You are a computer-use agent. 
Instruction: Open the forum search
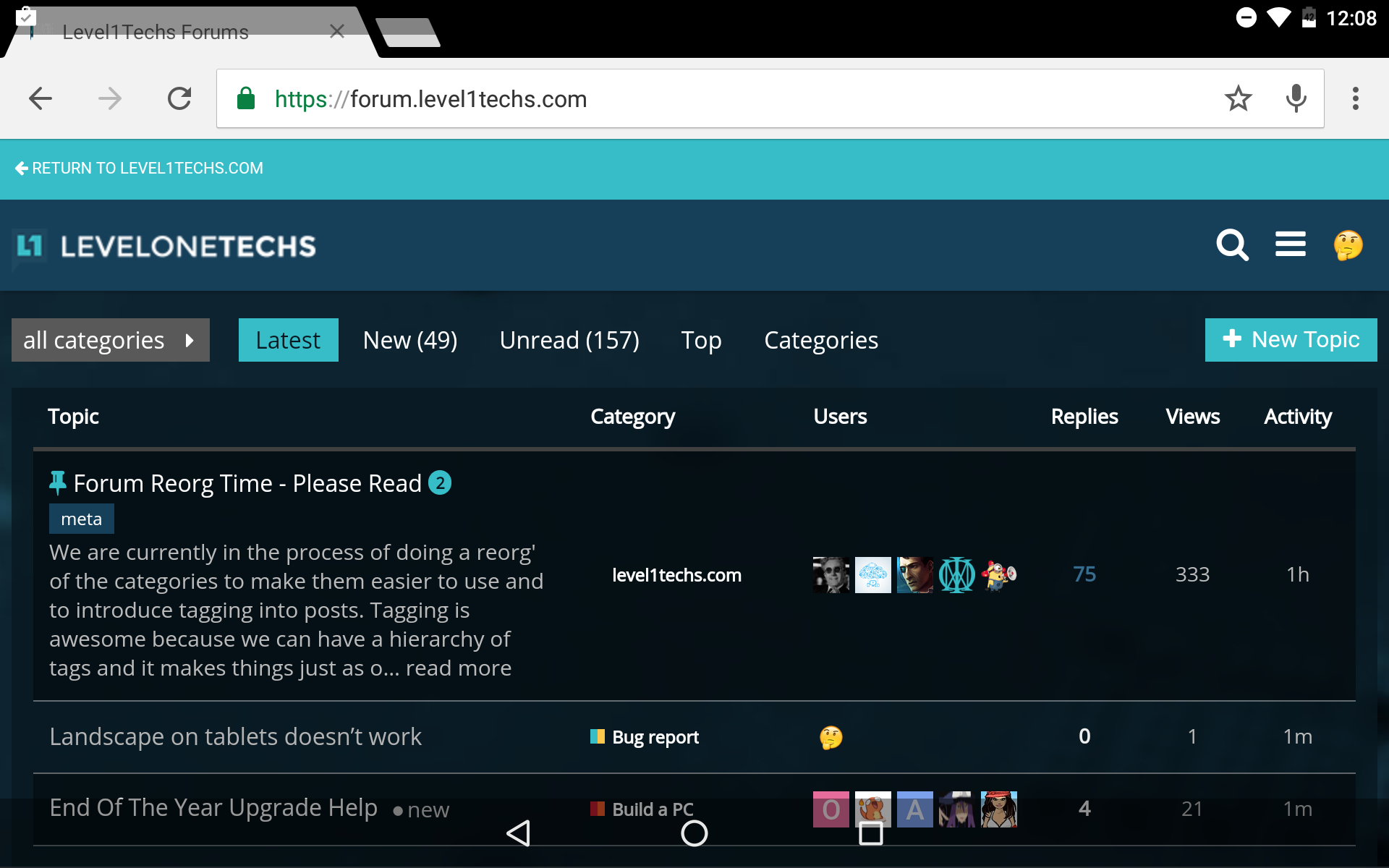[x=1231, y=245]
